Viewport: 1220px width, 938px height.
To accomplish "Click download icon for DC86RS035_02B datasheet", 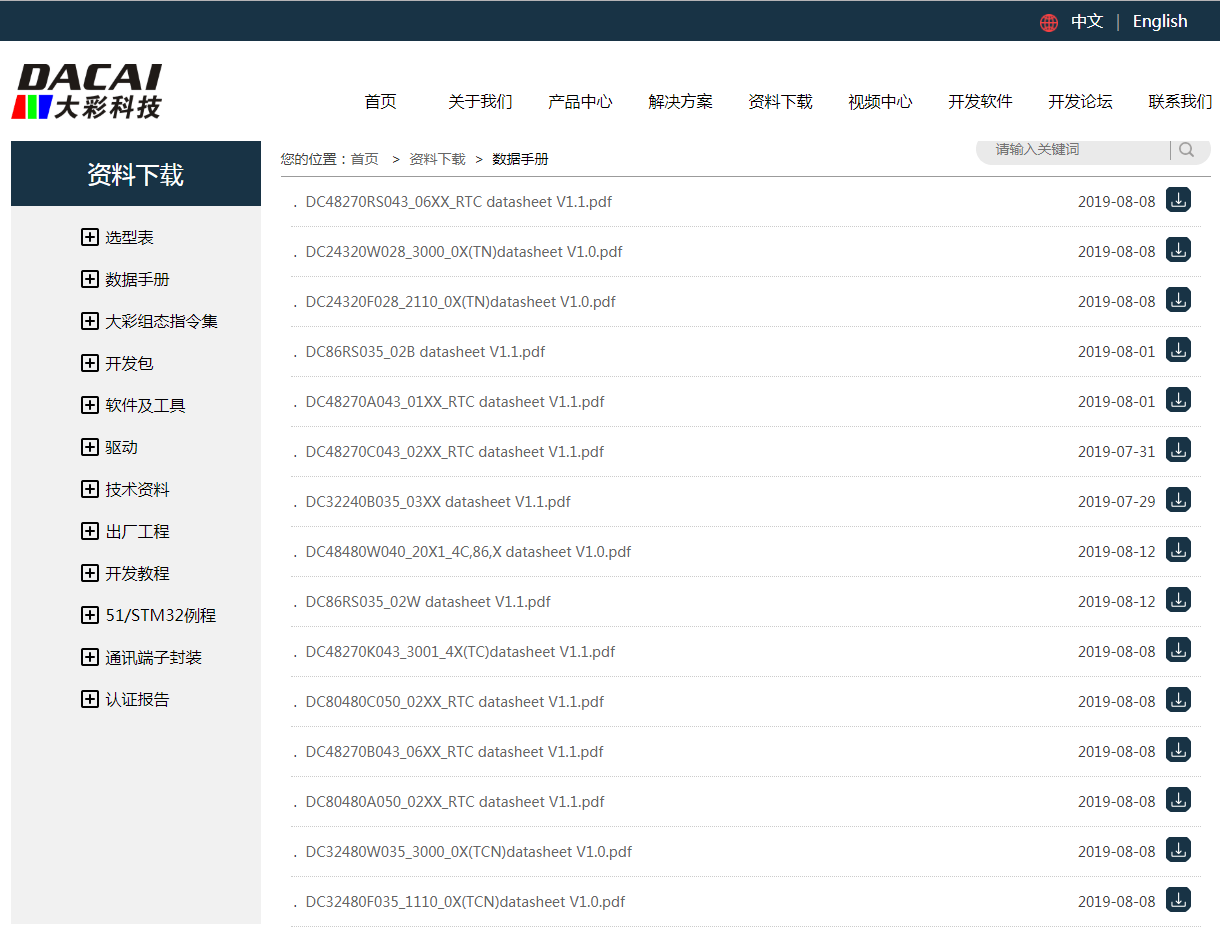I will pyautogui.click(x=1178, y=350).
